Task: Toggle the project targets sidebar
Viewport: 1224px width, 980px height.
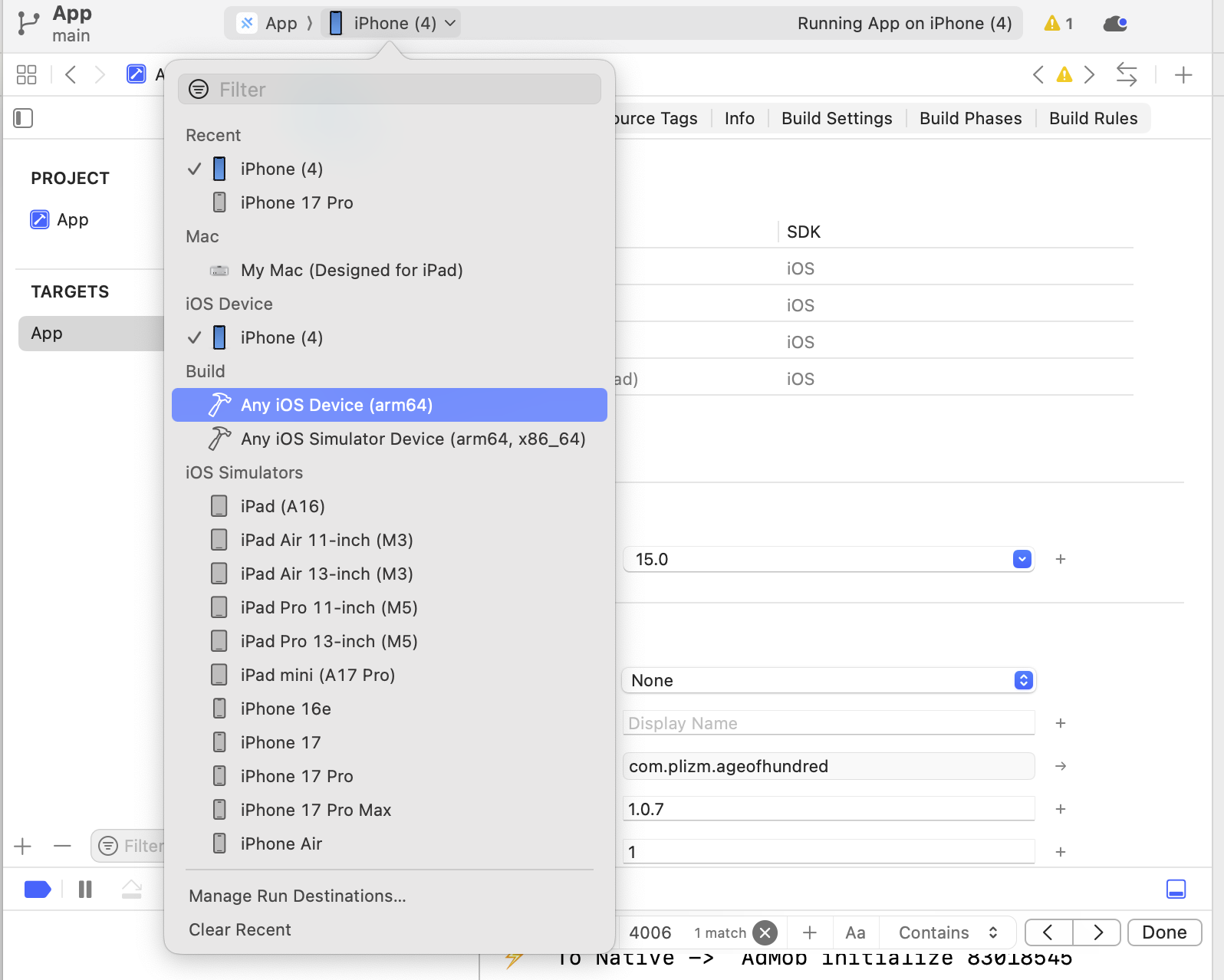Action: tap(23, 118)
